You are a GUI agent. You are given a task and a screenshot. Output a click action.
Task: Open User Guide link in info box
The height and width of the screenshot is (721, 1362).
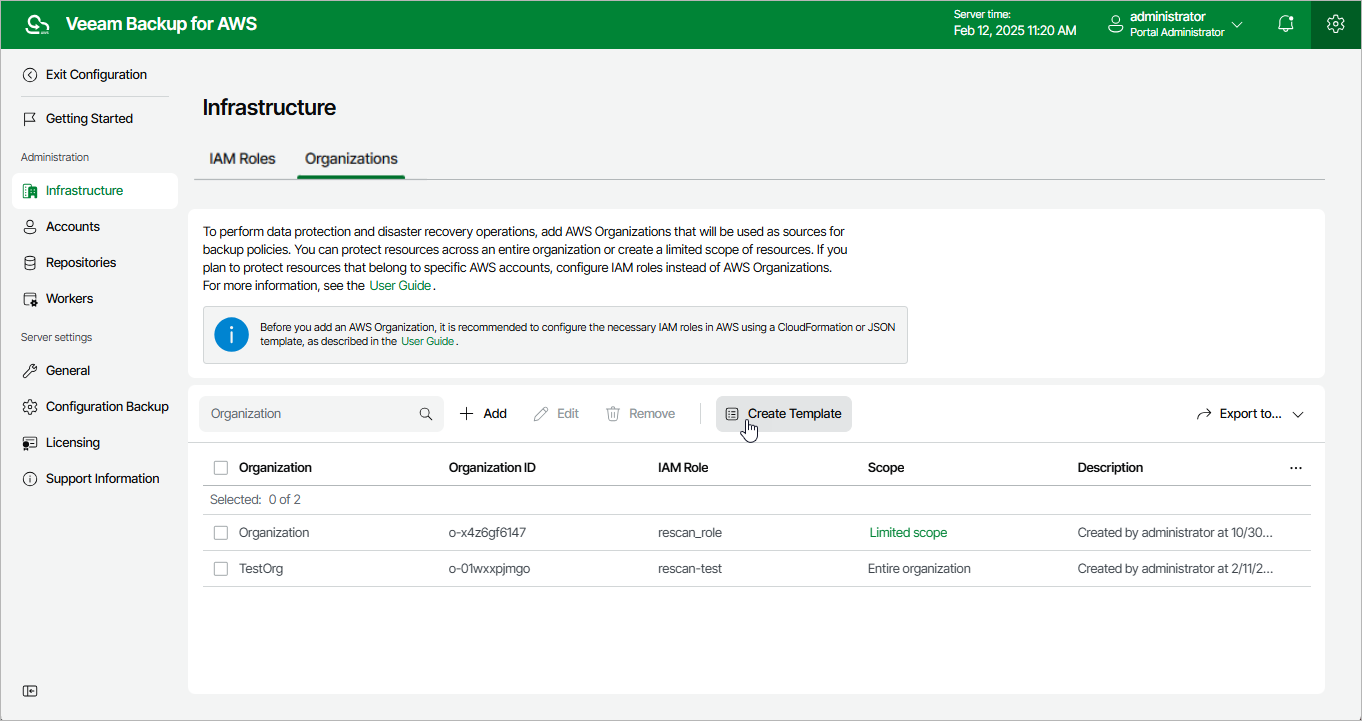[427, 341]
